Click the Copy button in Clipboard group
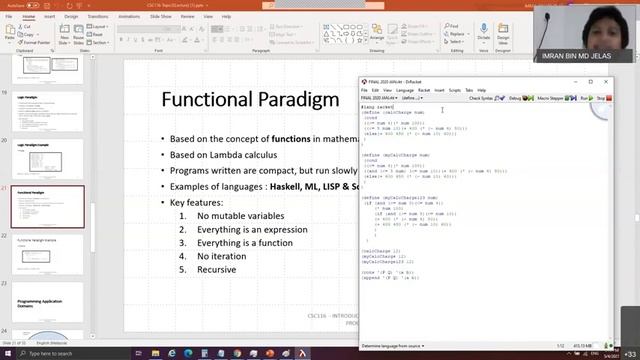Image resolution: width=640 pixels, height=360 pixels. (x=27, y=35)
